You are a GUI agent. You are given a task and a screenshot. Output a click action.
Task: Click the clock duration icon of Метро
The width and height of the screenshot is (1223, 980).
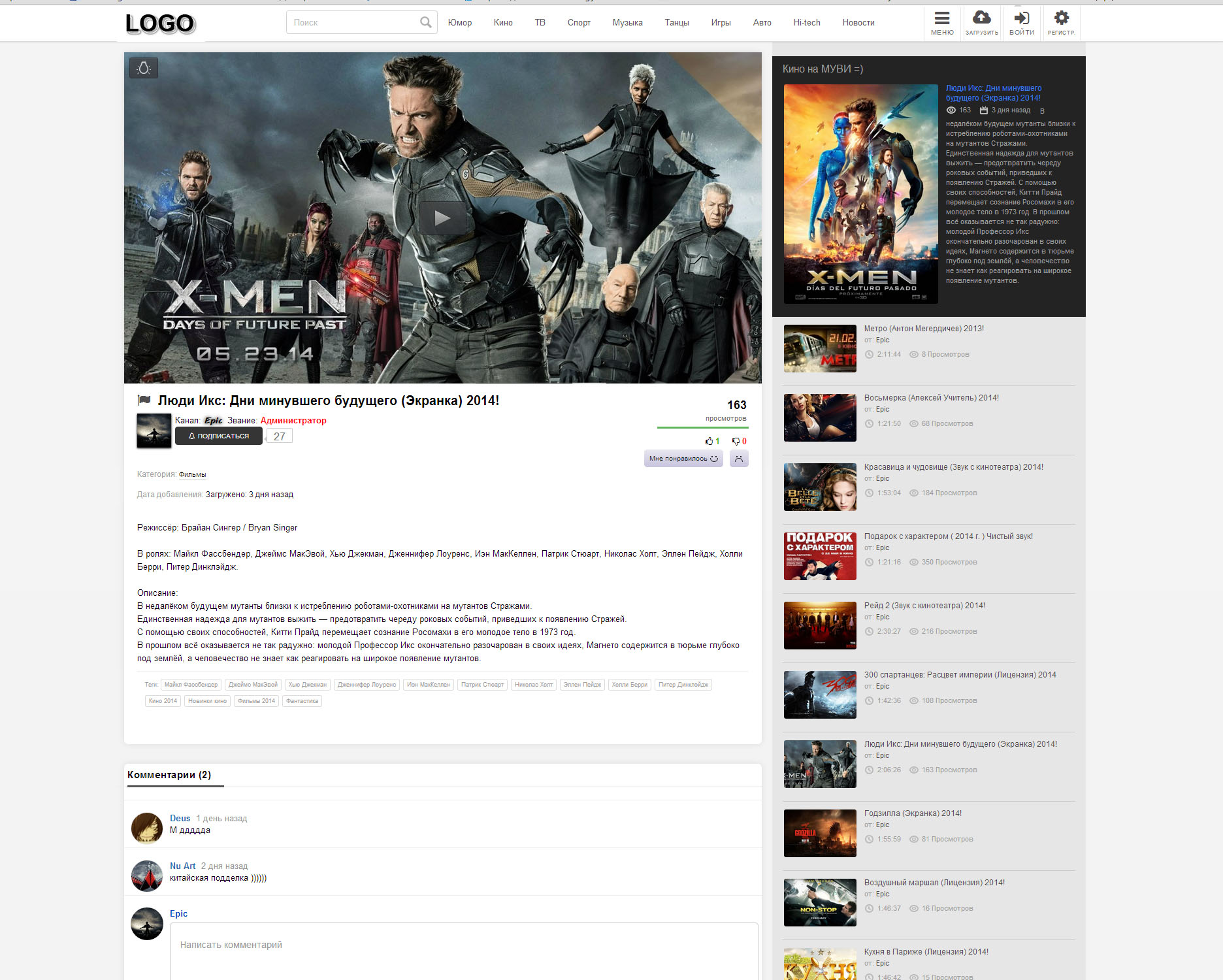(x=869, y=355)
